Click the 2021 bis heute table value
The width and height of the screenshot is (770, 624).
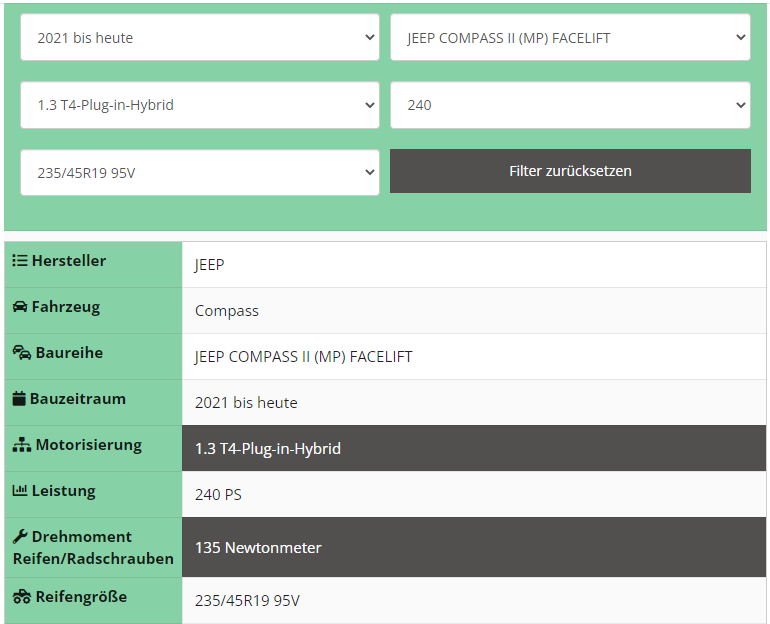point(246,403)
